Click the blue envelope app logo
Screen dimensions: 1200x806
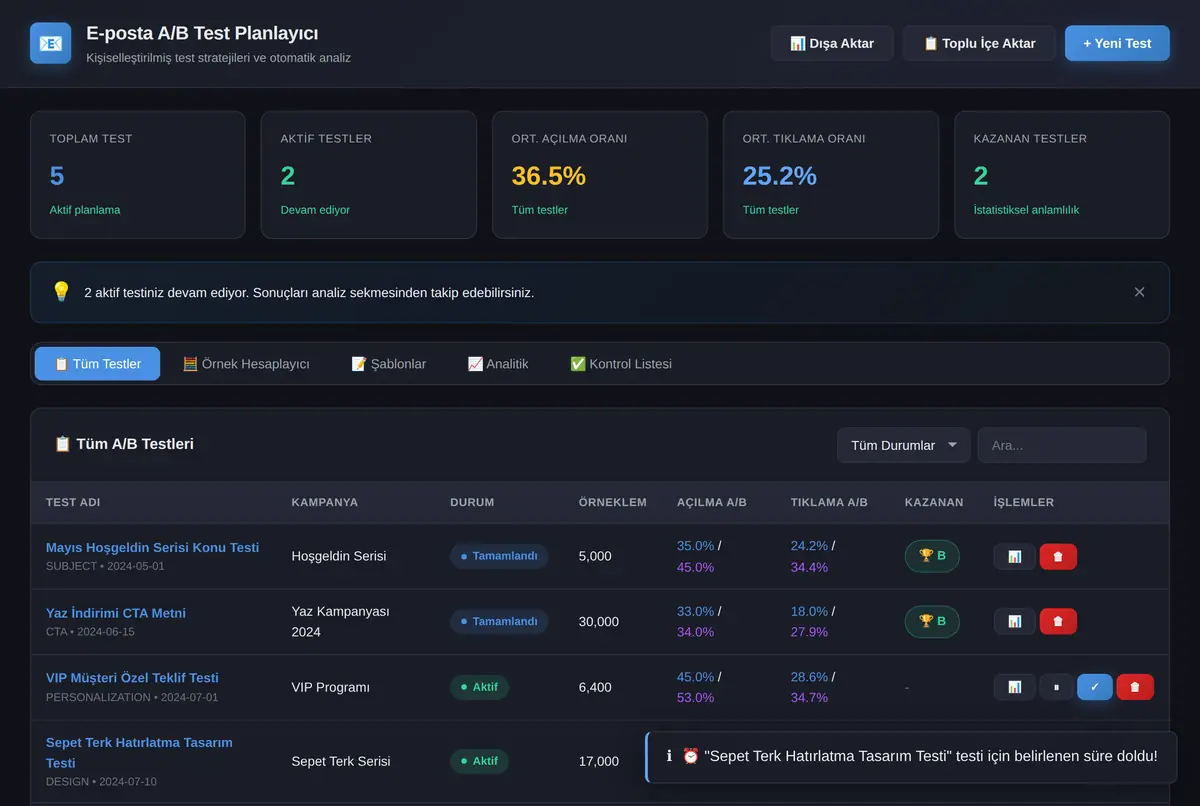click(51, 43)
